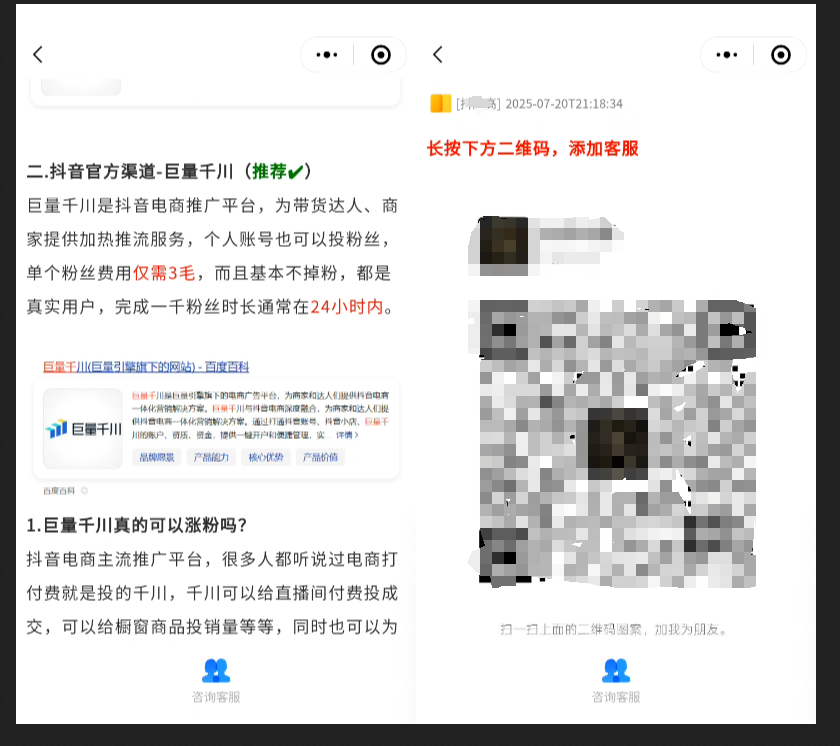Tap the 咨询客服 icon in left screen
Image resolution: width=840 pixels, height=746 pixels.
coord(216,670)
